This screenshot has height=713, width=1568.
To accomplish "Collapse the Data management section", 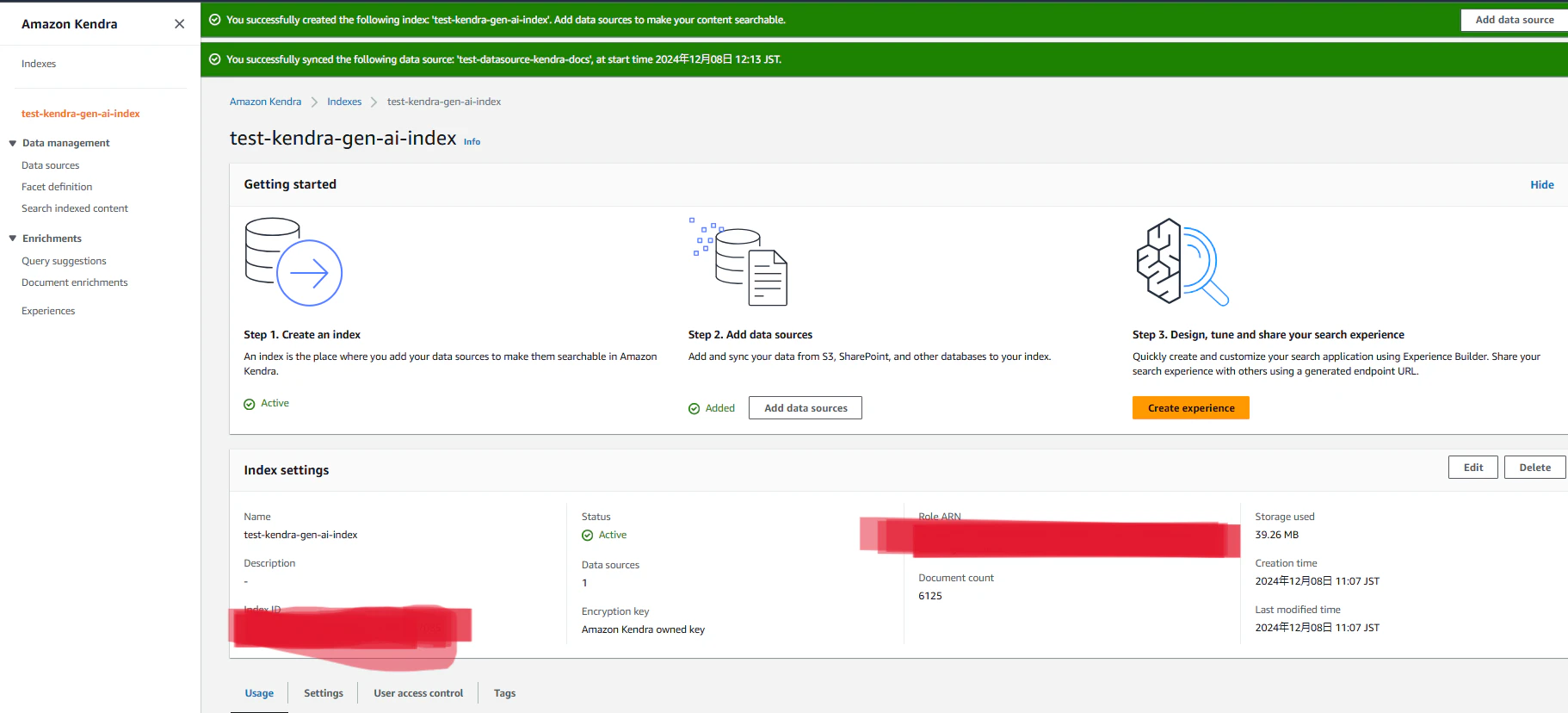I will pos(13,143).
